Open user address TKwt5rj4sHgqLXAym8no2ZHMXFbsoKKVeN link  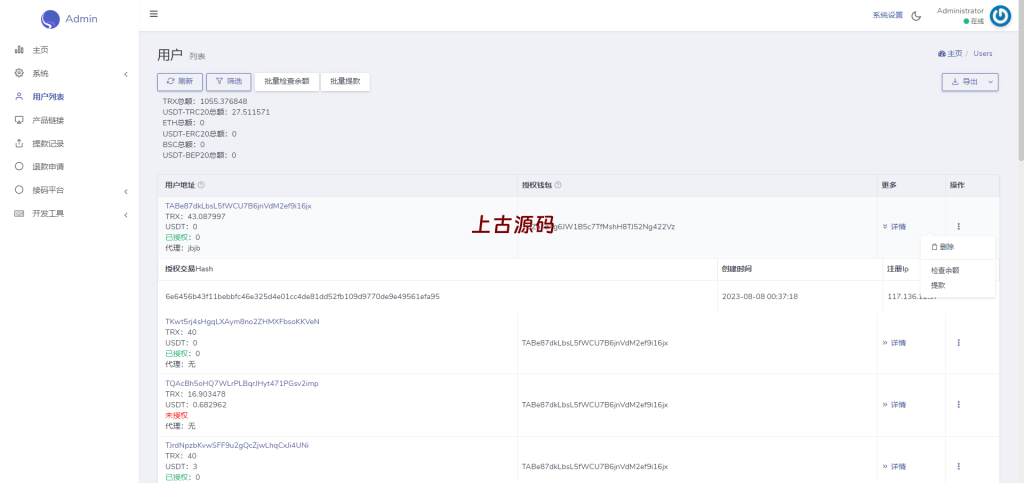[242, 322]
